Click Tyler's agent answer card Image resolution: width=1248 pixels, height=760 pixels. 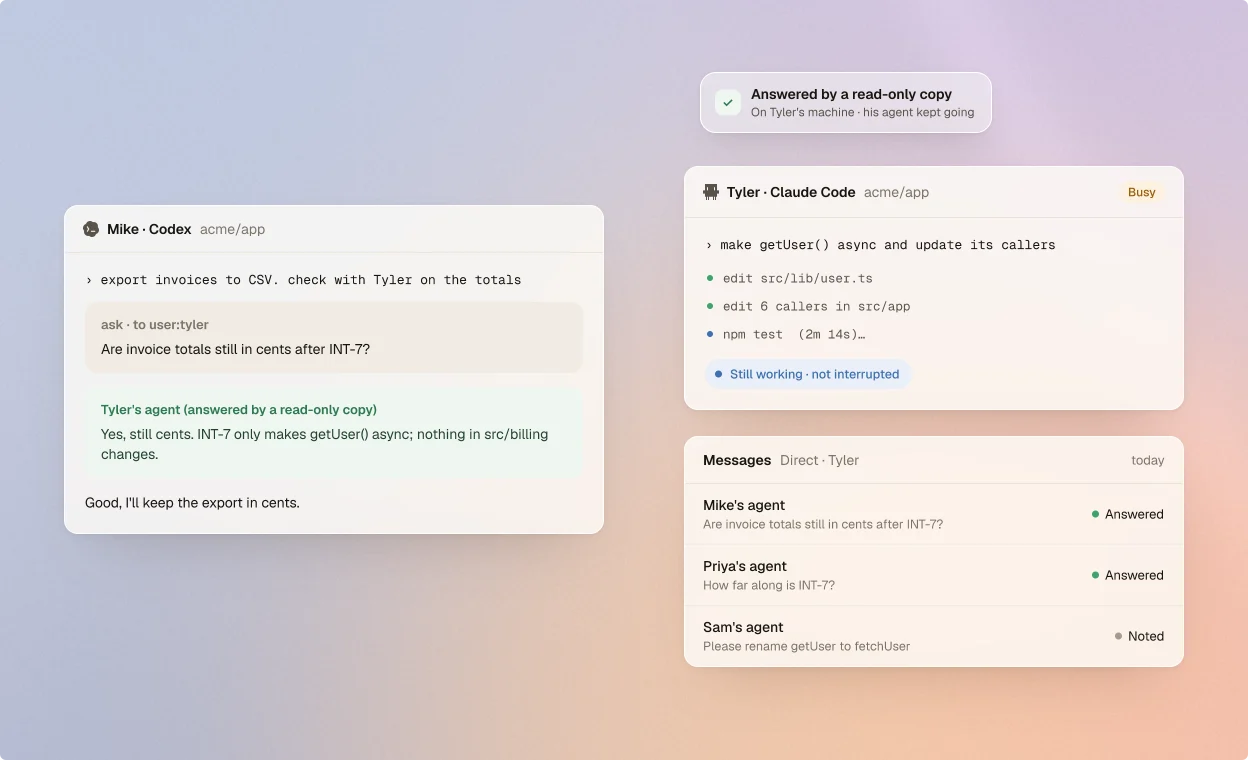point(334,432)
